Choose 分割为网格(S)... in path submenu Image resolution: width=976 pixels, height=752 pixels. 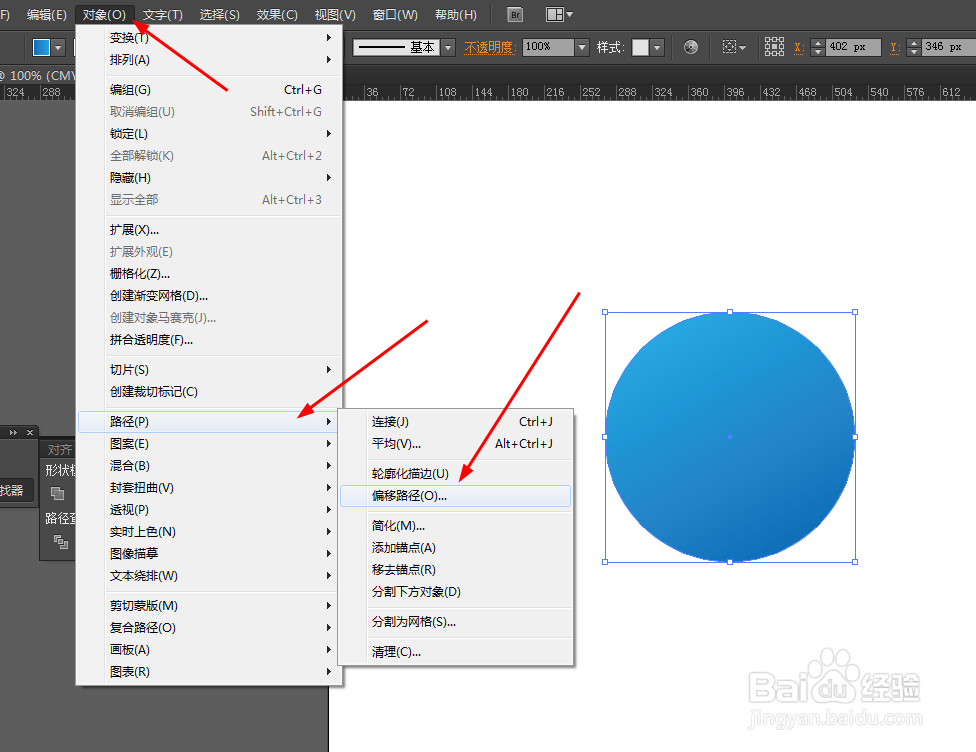pos(456,622)
